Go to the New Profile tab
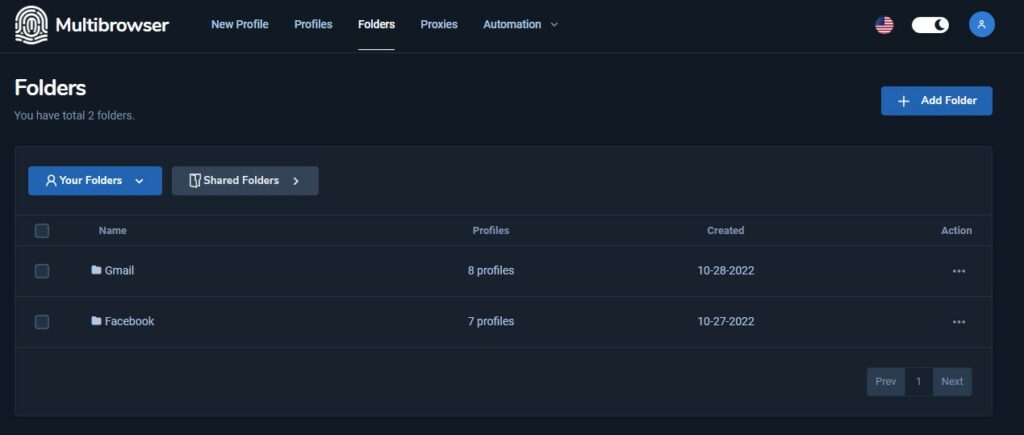The width and height of the screenshot is (1024, 435). [240, 24]
